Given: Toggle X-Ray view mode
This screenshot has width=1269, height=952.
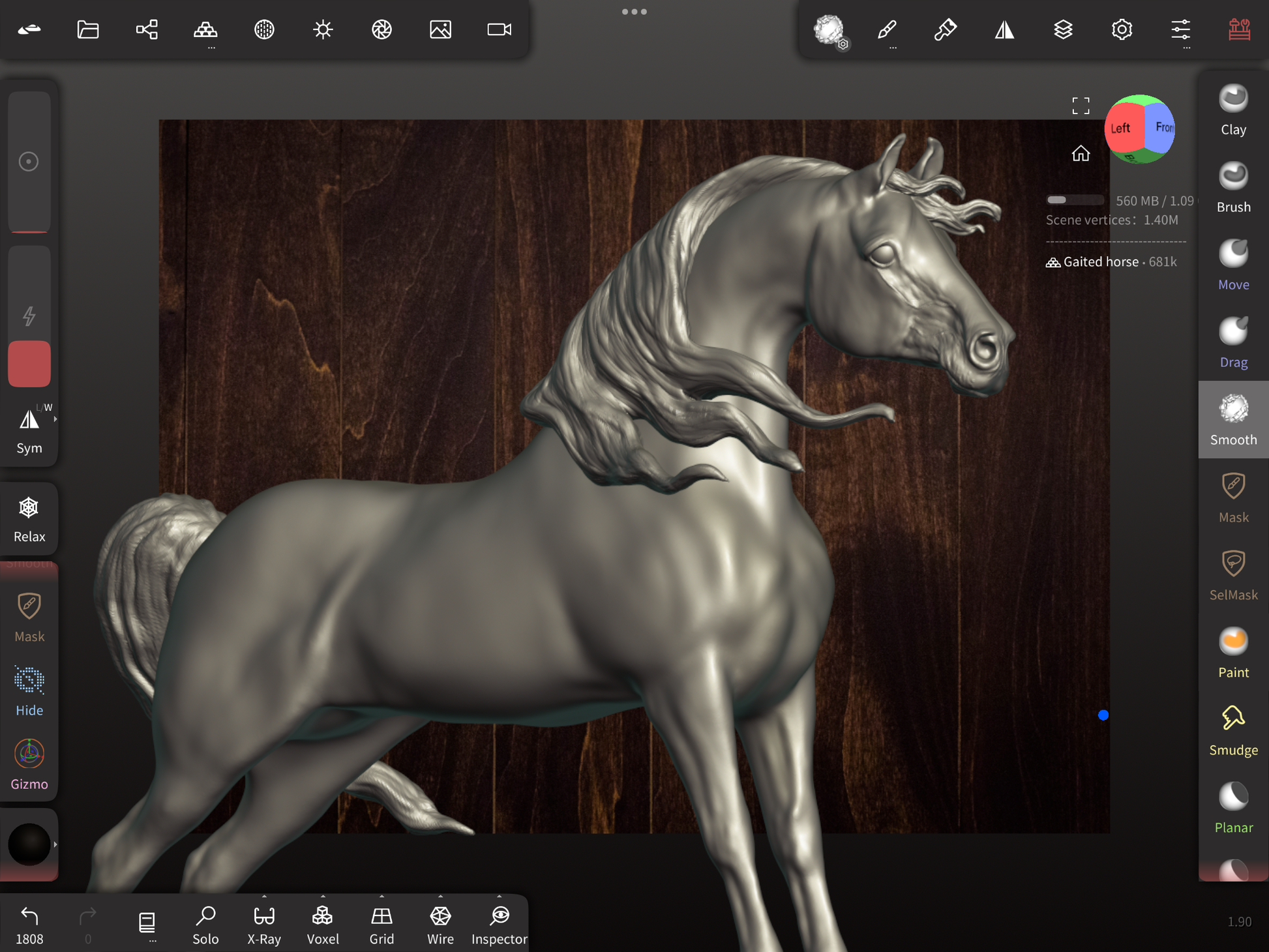Looking at the screenshot, I should point(264,924).
